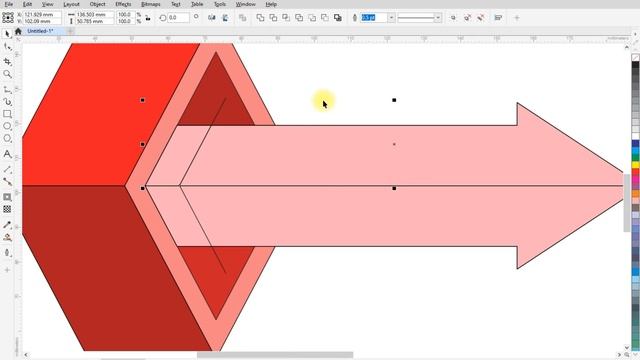
Task: Click the Quick Customize plus on property bar
Action: (x=516, y=18)
